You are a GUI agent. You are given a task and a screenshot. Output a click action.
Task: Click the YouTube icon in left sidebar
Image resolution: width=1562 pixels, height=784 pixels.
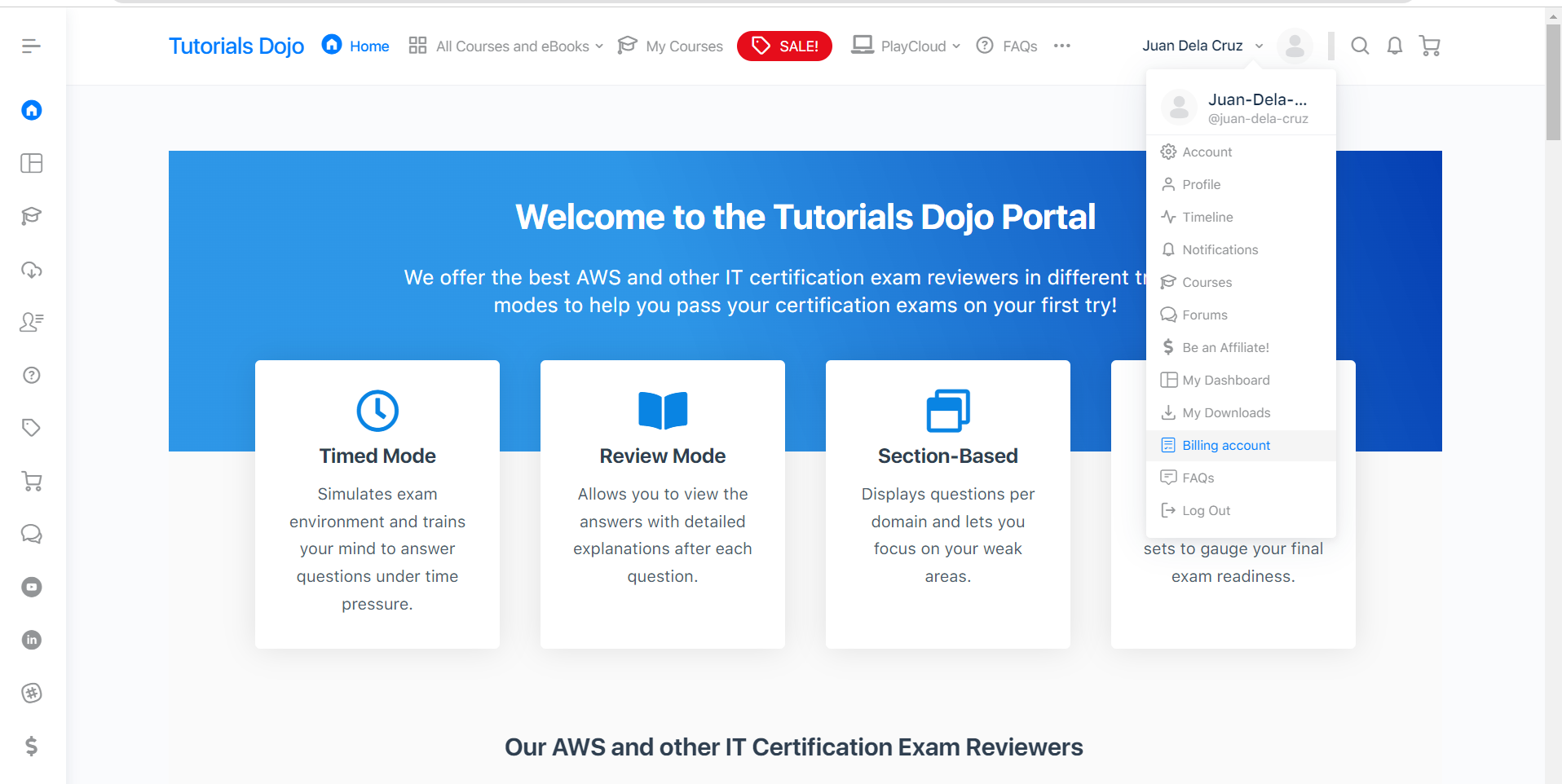click(x=32, y=587)
